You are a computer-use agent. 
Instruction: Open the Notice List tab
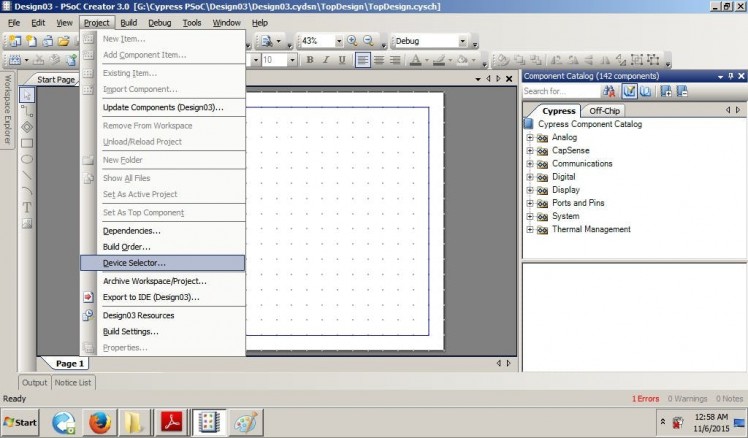pyautogui.click(x=73, y=383)
